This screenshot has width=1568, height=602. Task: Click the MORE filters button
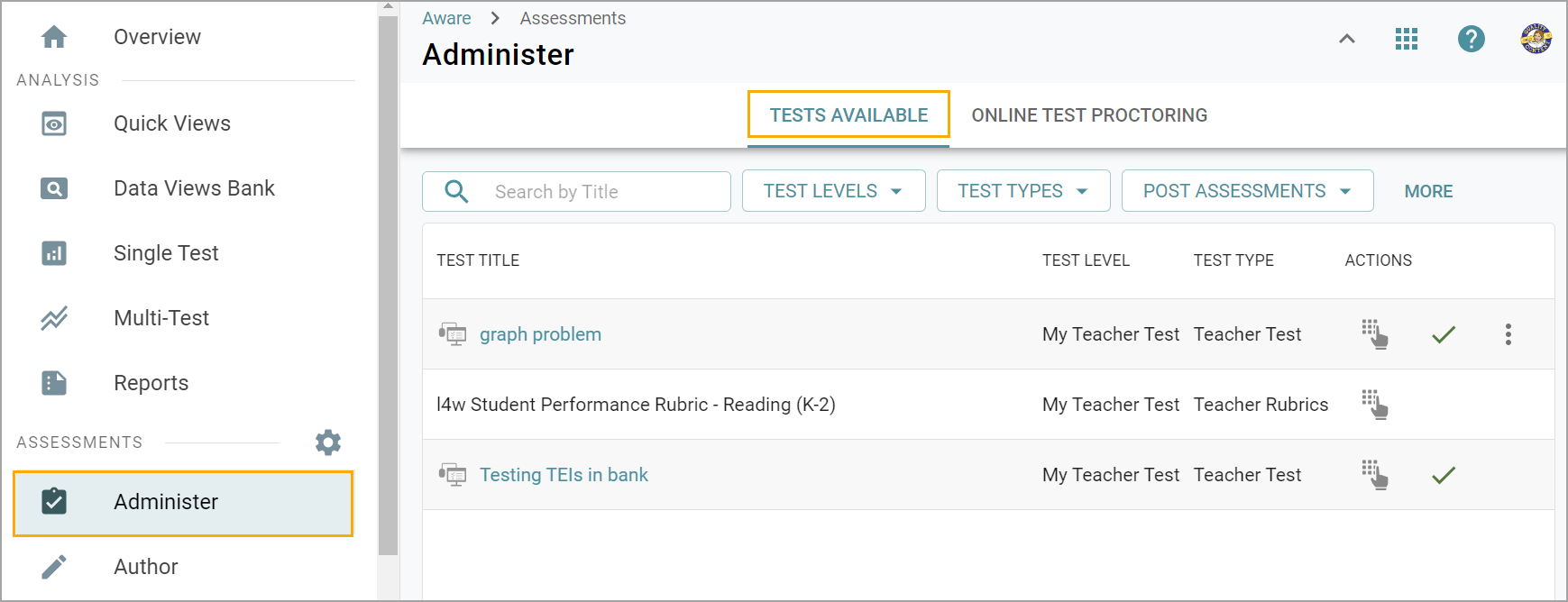click(1428, 191)
